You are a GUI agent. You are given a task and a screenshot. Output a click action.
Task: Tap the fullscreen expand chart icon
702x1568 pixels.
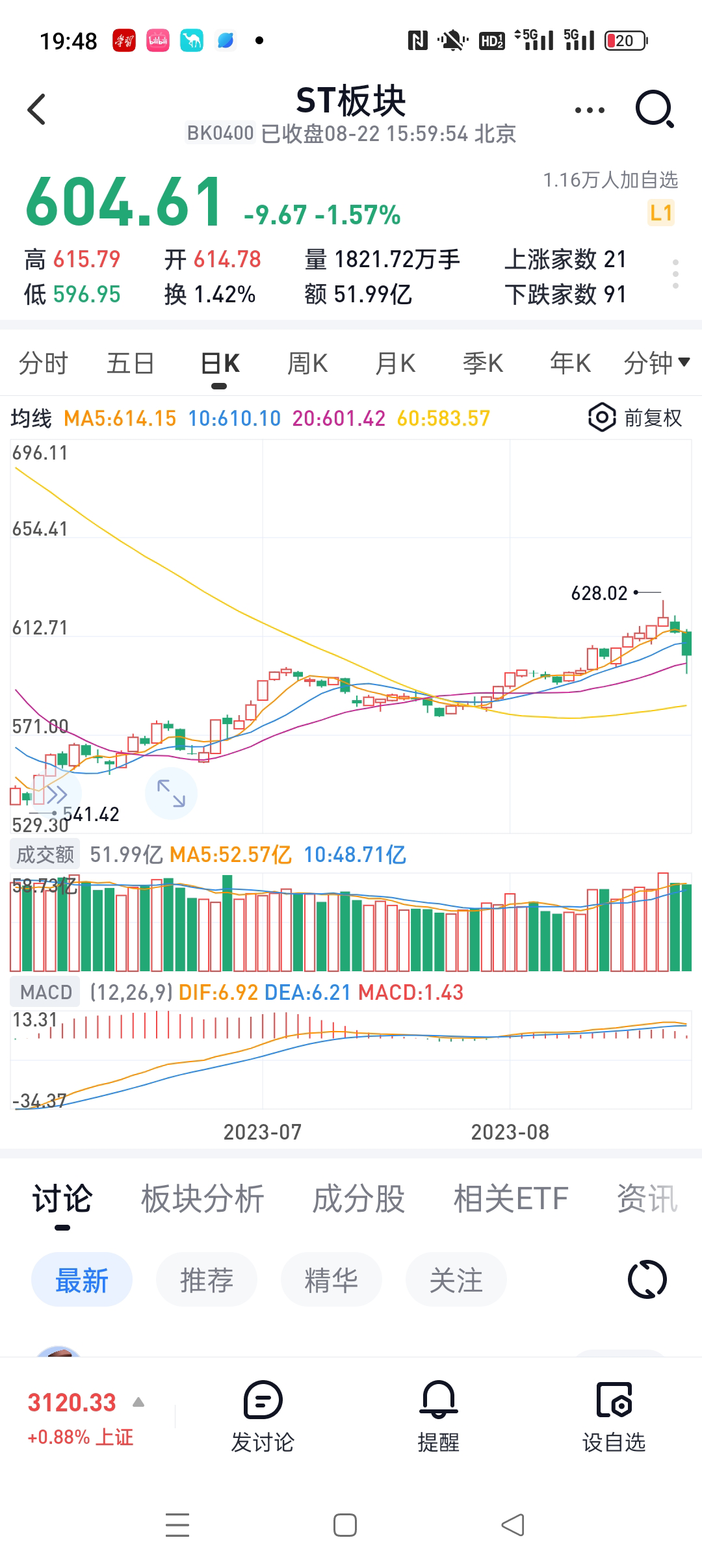click(171, 793)
